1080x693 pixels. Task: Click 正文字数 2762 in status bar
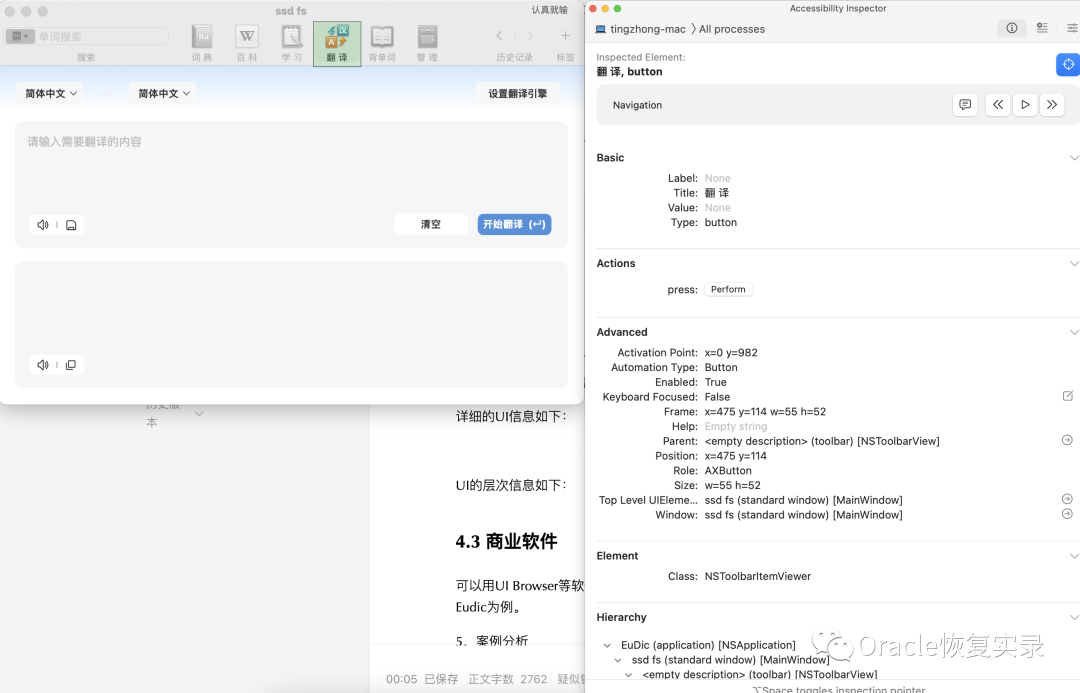[508, 679]
